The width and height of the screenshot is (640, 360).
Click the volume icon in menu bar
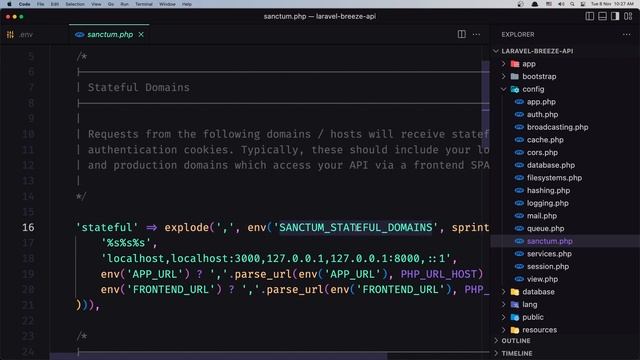pyautogui.click(x=561, y=4)
